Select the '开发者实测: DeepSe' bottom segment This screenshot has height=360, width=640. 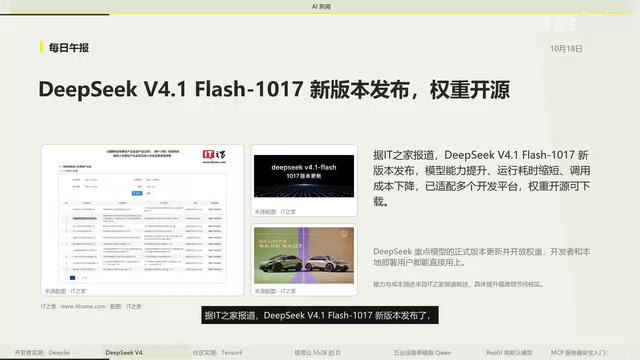pyautogui.click(x=42, y=353)
